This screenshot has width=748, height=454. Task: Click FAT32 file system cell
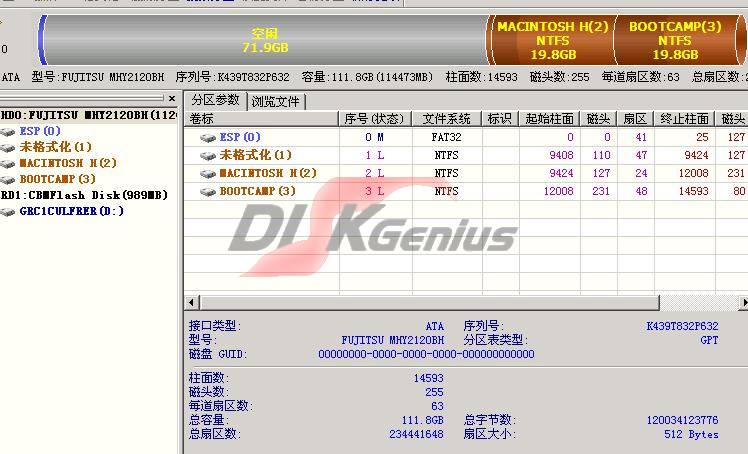click(x=446, y=137)
